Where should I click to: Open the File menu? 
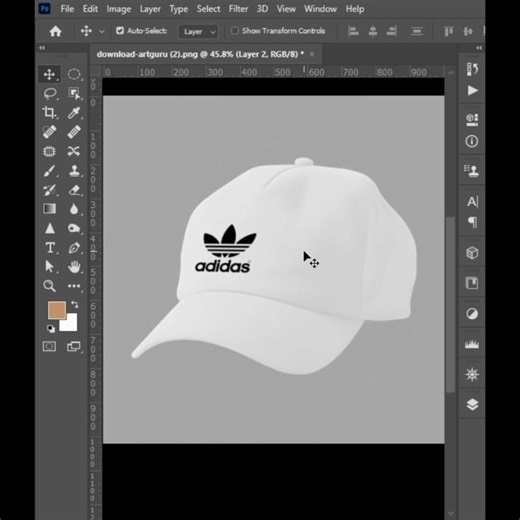(x=67, y=9)
